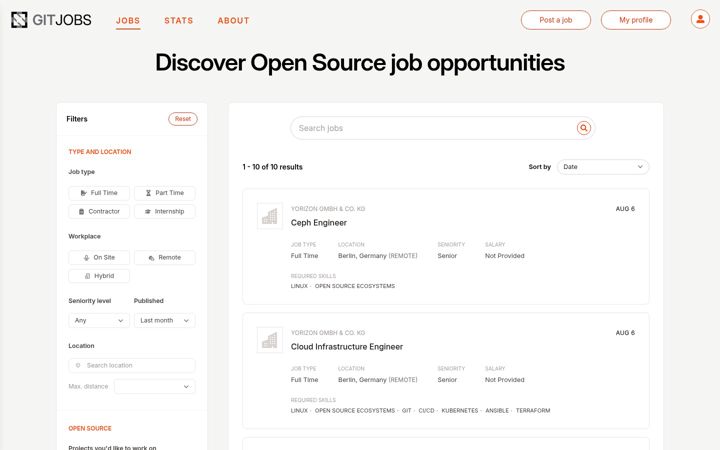Click the GITJOBS wordmark text
Image resolution: width=720 pixels, height=450 pixels.
62,20
